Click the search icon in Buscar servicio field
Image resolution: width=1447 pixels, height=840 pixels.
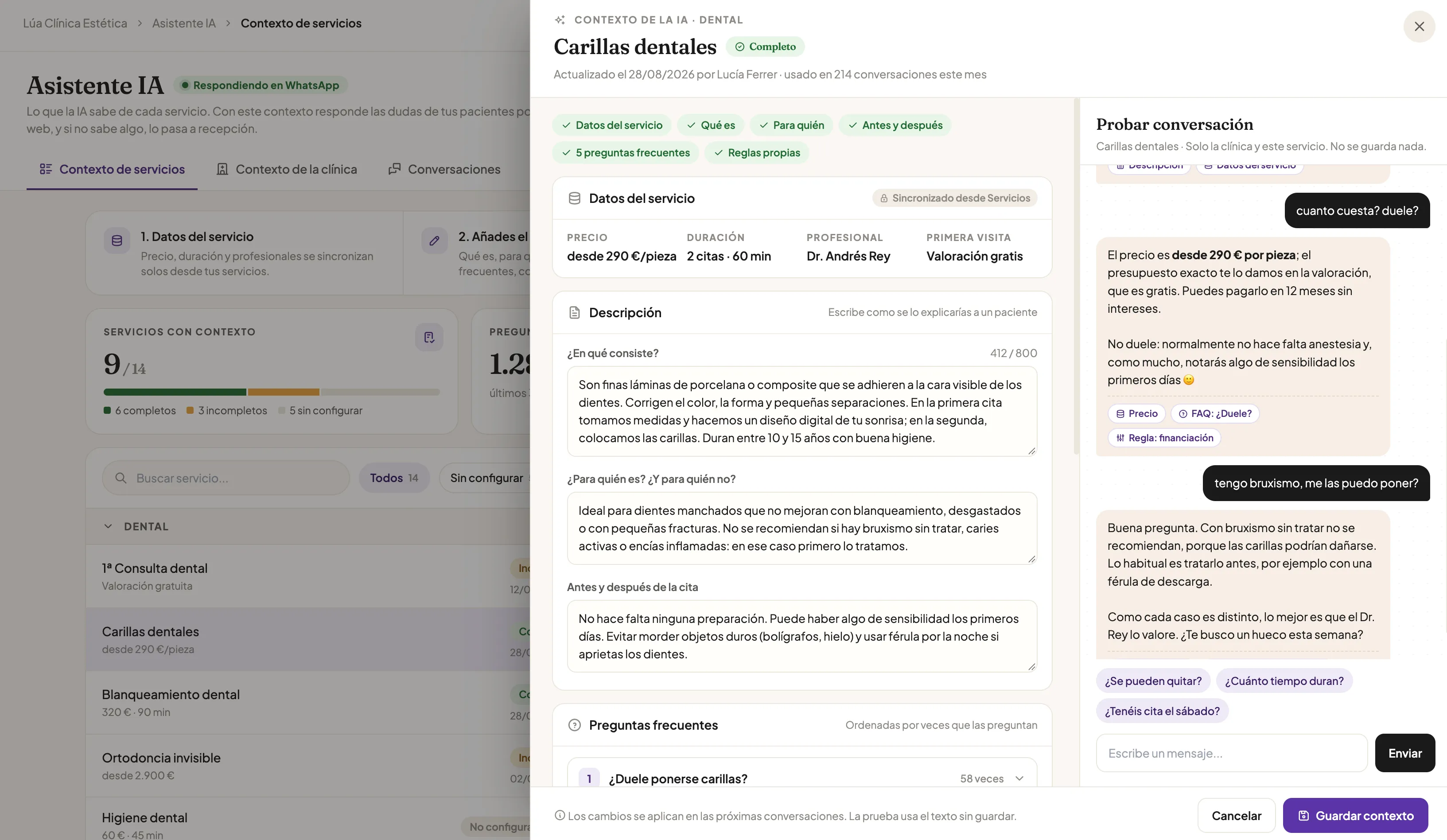[x=121, y=478]
